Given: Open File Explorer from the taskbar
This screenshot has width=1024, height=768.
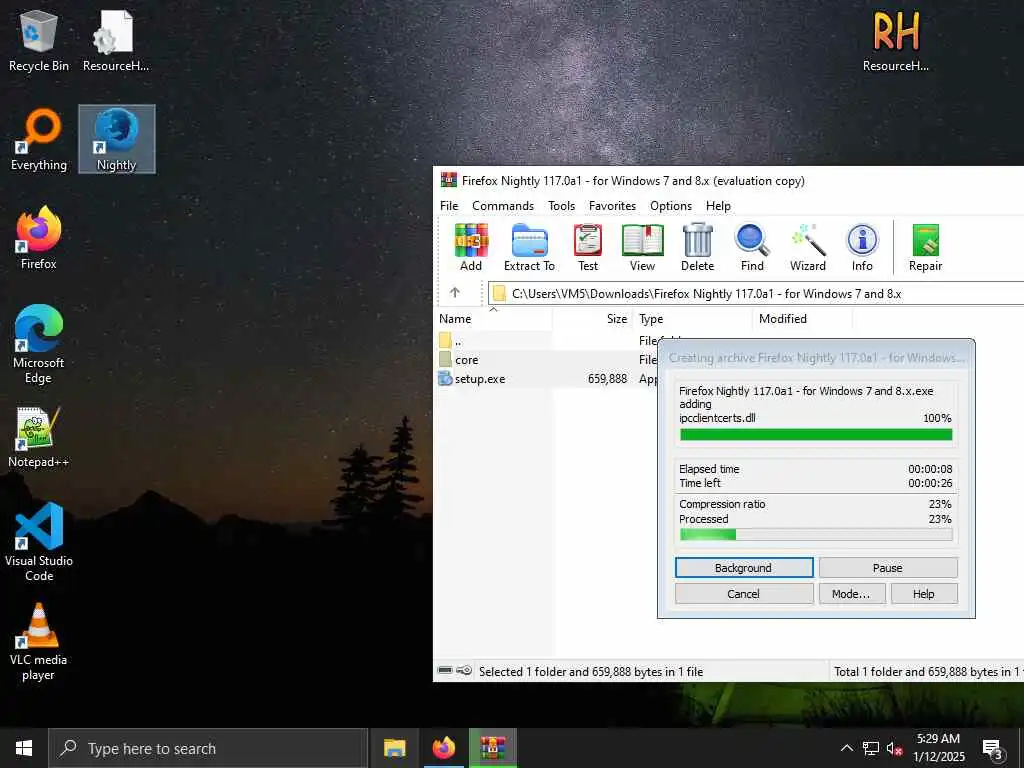Looking at the screenshot, I should [x=394, y=748].
